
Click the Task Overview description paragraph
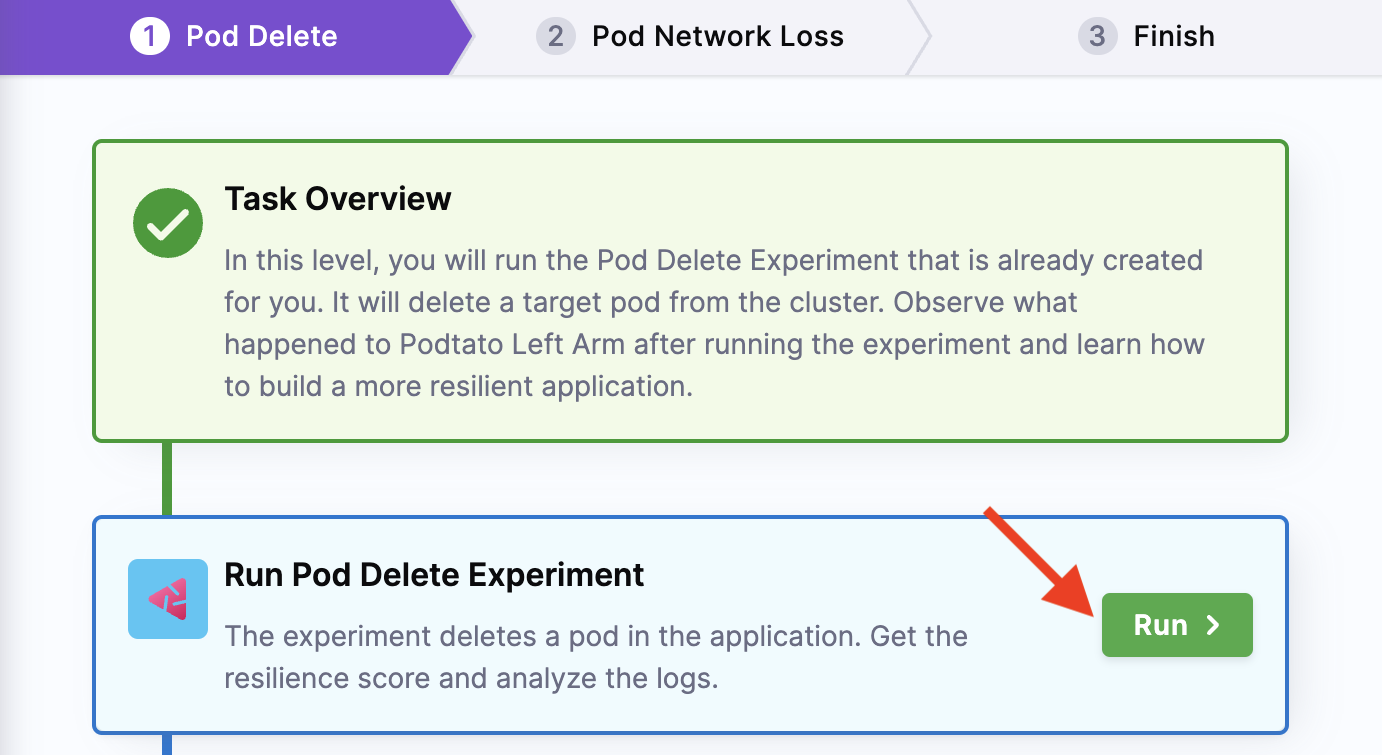713,323
